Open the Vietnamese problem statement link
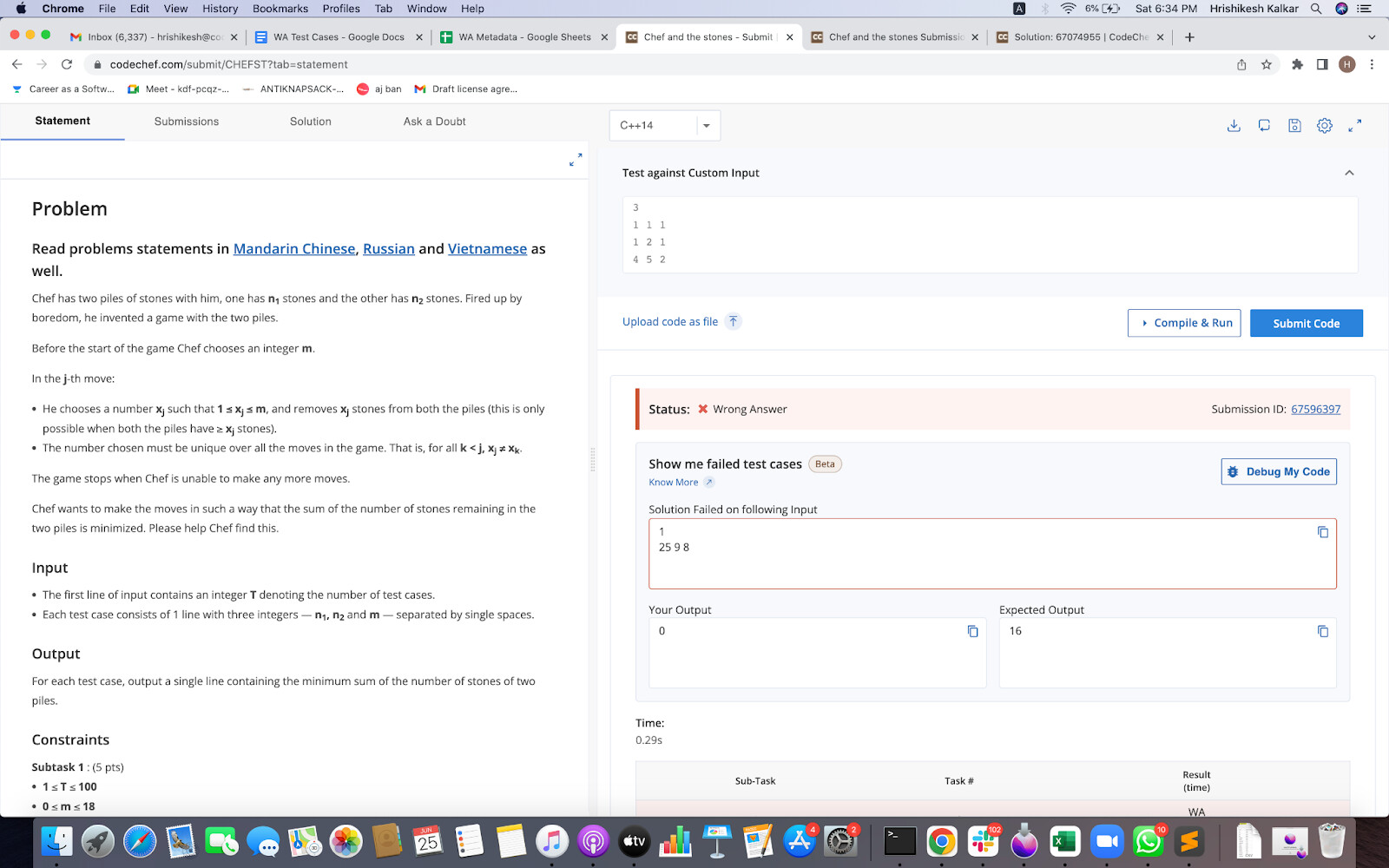This screenshot has width=1389, height=868. tap(487, 249)
